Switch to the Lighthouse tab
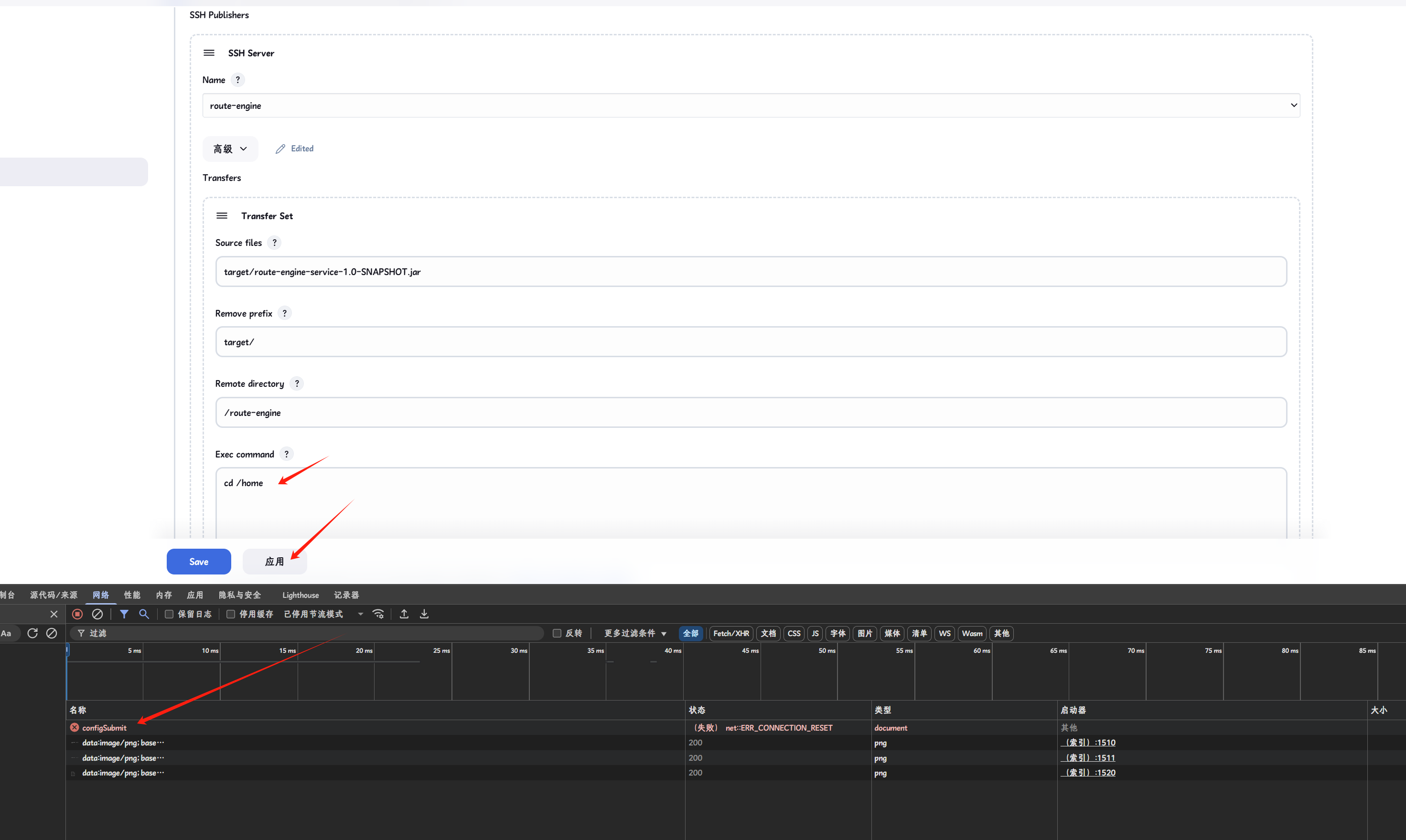The height and width of the screenshot is (840, 1406). click(300, 595)
